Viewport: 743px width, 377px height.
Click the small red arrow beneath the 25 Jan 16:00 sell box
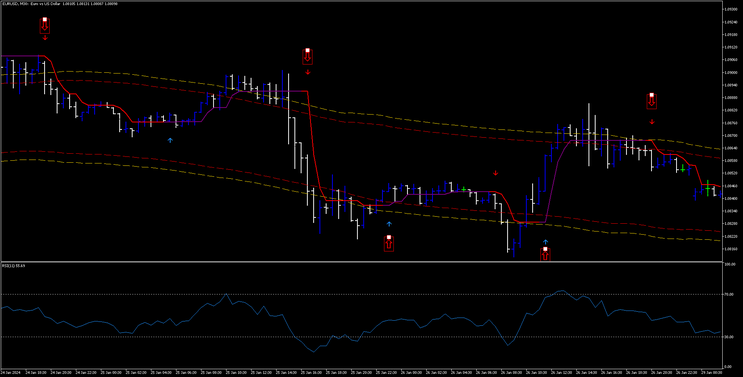(308, 72)
